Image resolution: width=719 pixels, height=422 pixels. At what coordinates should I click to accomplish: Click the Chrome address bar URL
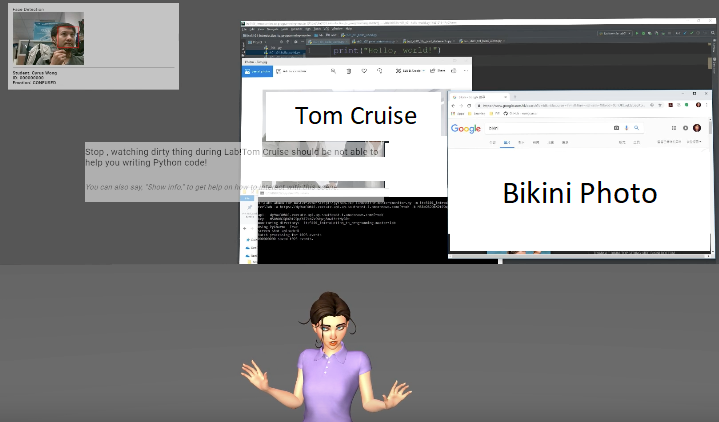(x=562, y=106)
